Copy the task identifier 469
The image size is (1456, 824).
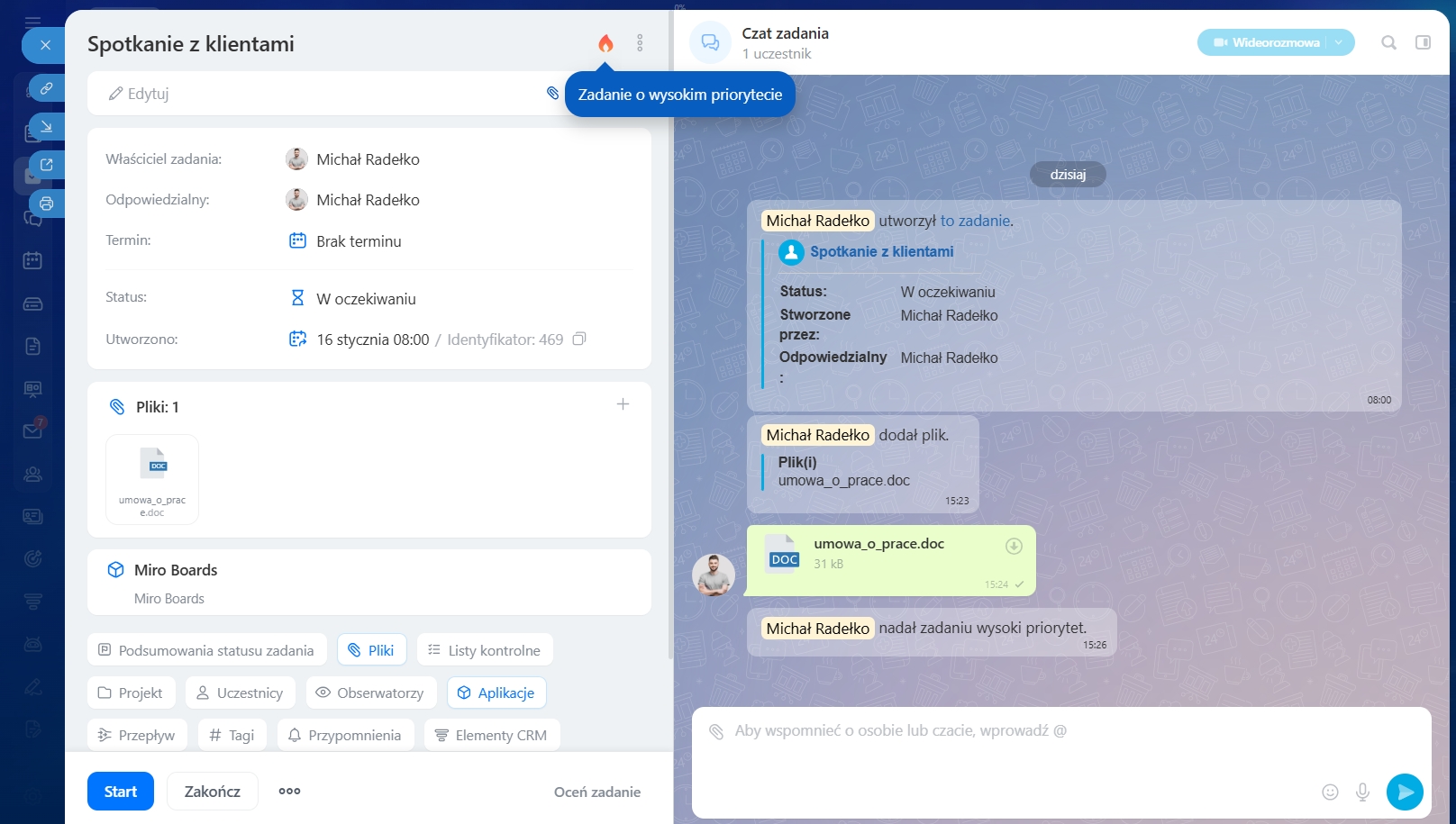[x=579, y=340]
